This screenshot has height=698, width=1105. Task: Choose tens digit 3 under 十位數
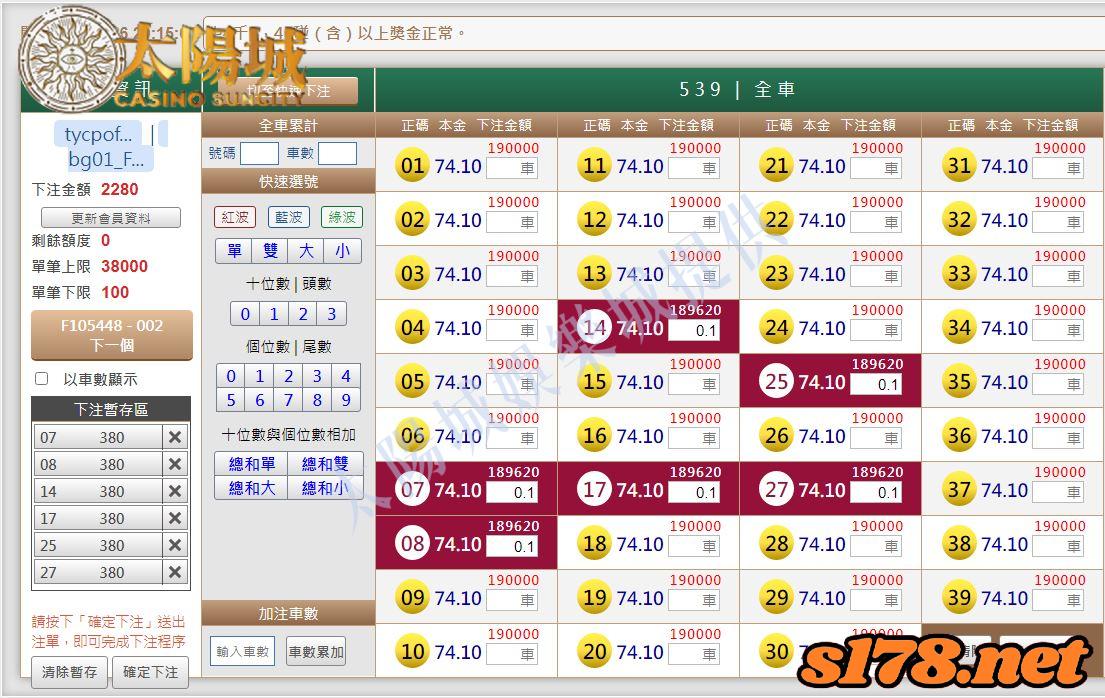coord(331,314)
